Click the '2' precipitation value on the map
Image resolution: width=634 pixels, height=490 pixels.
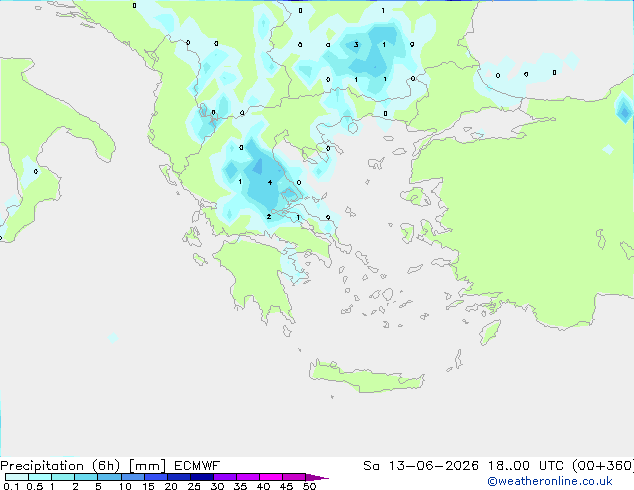tap(269, 217)
